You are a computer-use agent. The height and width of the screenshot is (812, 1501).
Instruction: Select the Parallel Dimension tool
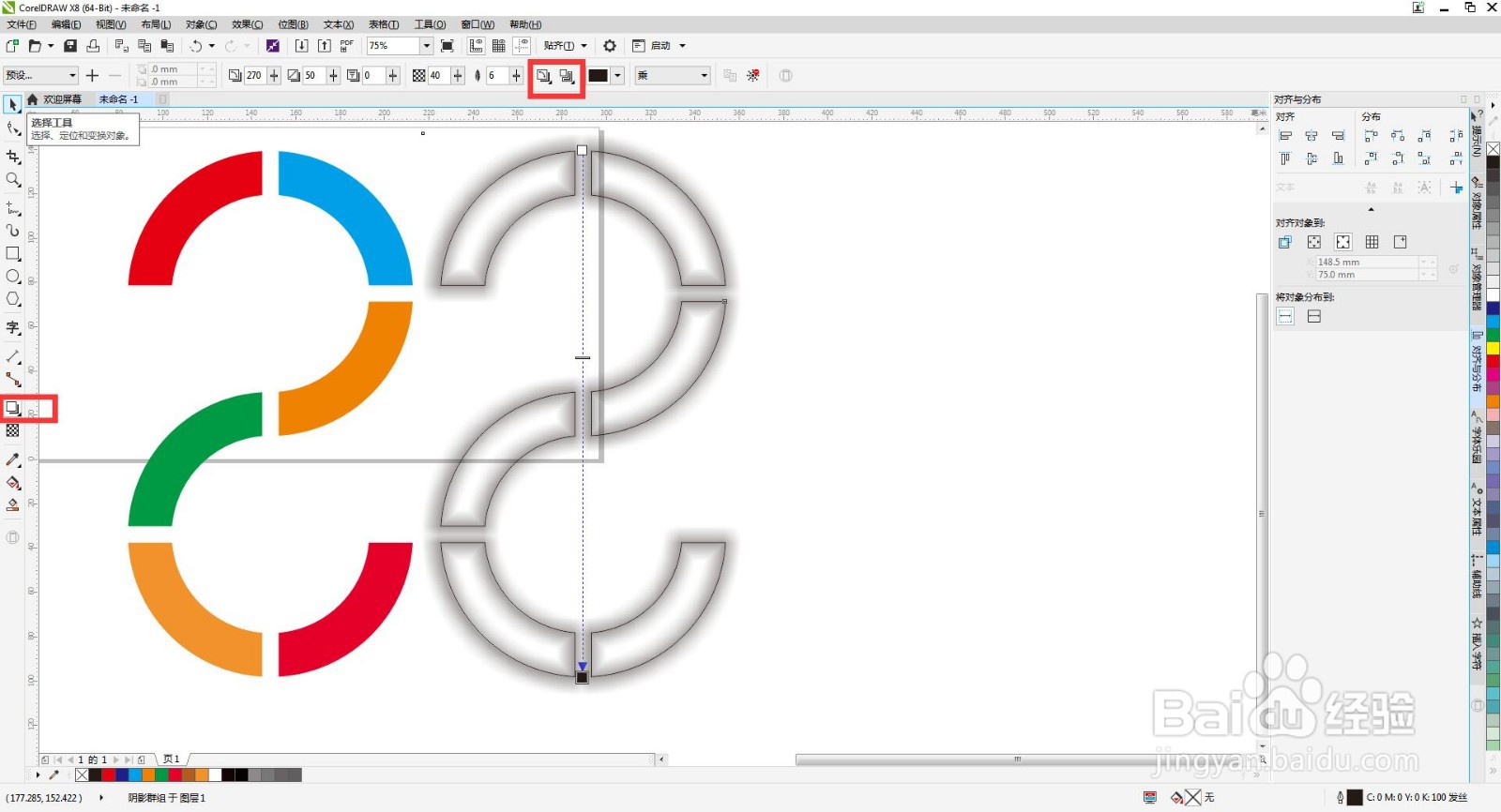click(x=13, y=356)
